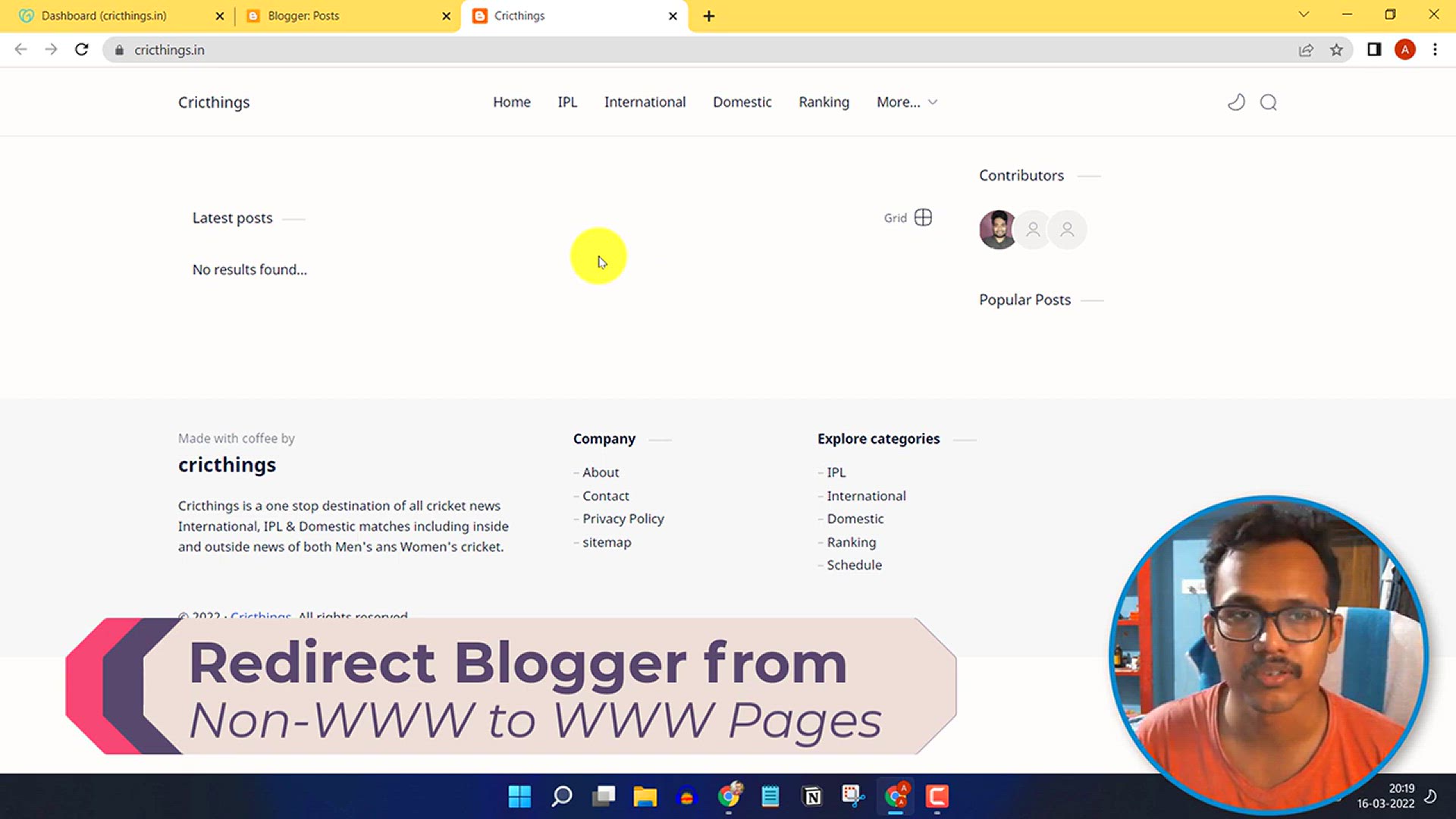This screenshot has width=1456, height=819.
Task: Click first contributor profile photo
Action: [998, 229]
